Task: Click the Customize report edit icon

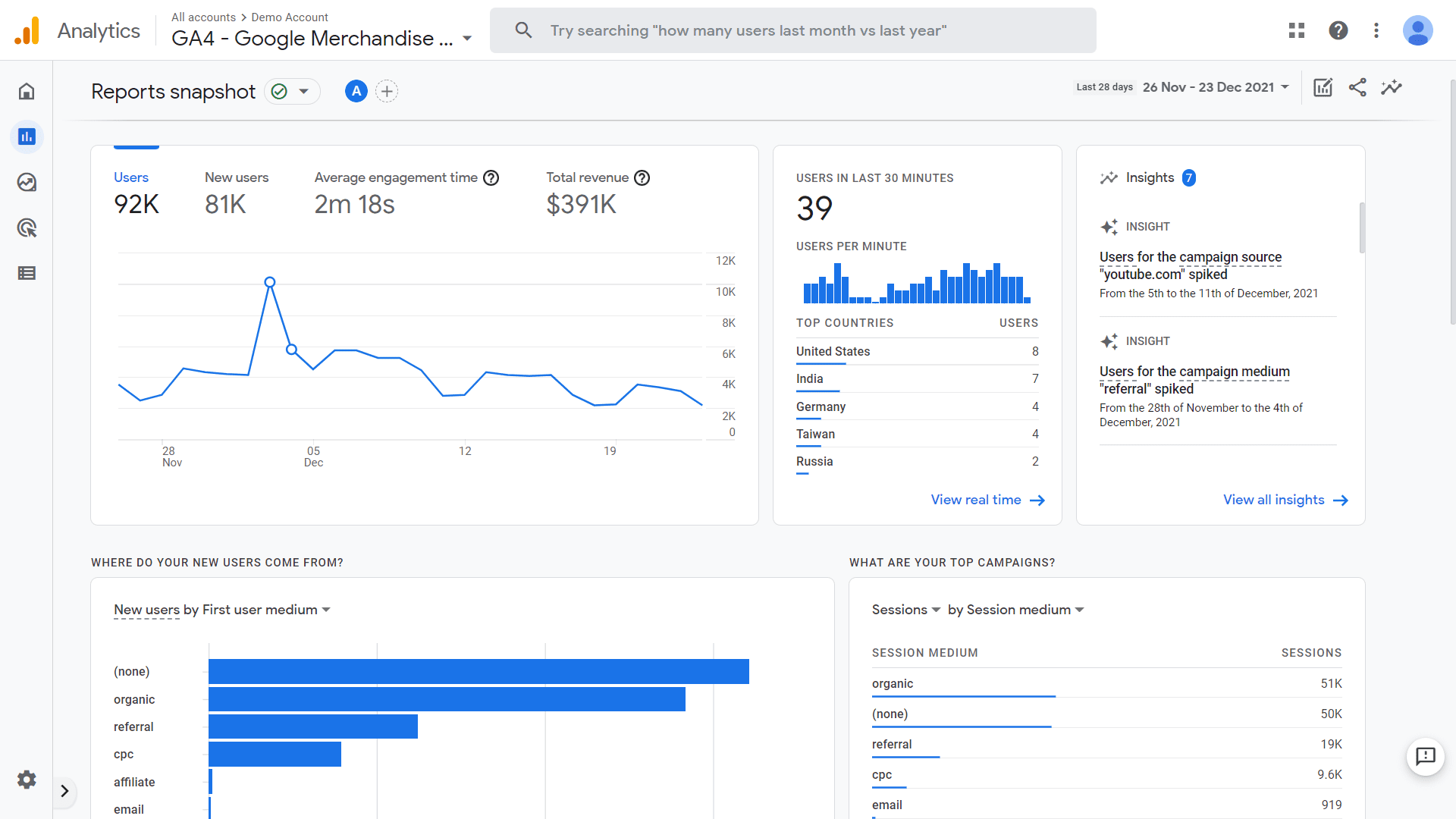Action: point(1323,87)
